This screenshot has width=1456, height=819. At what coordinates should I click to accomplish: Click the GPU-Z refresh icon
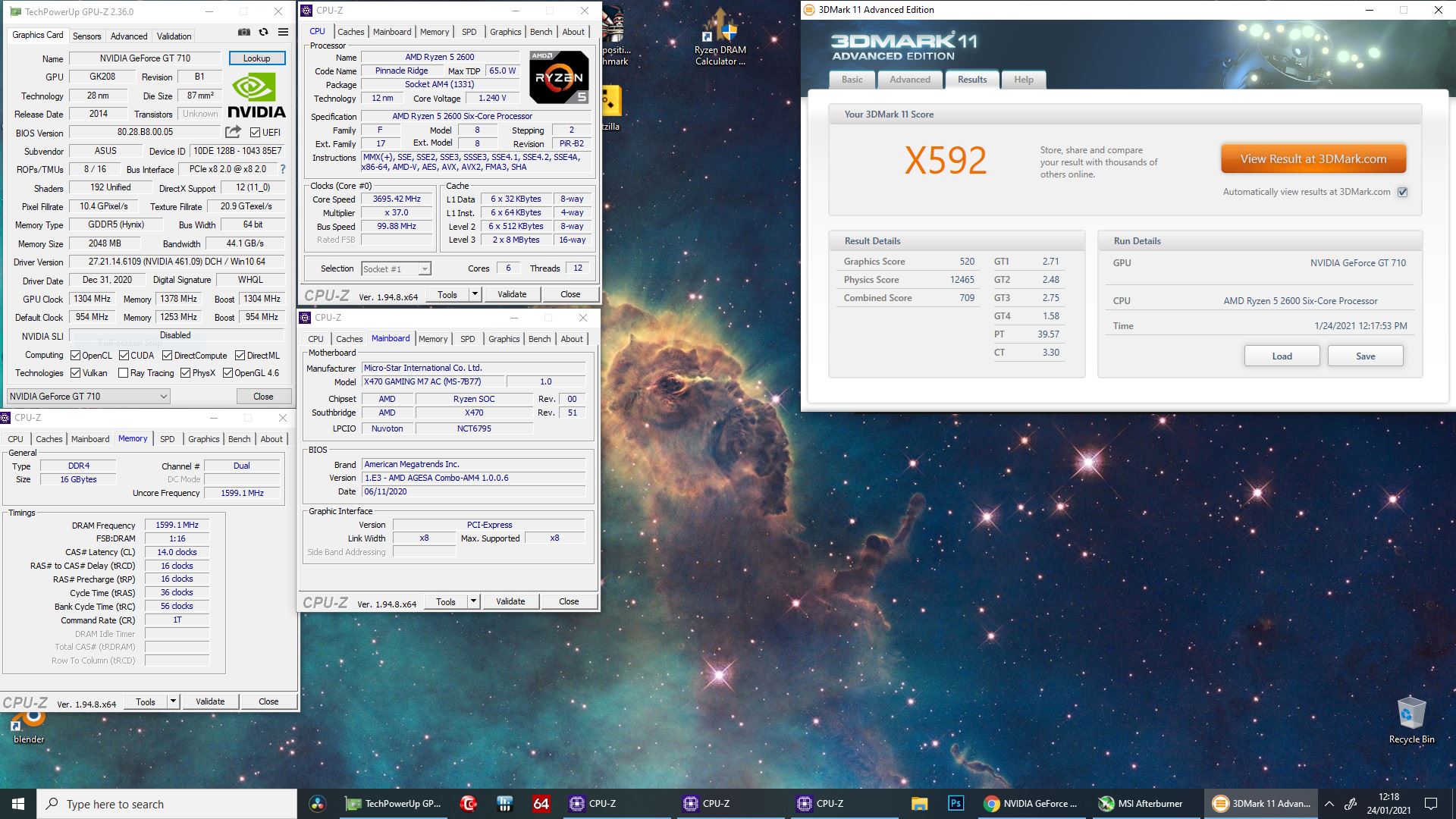[x=263, y=32]
